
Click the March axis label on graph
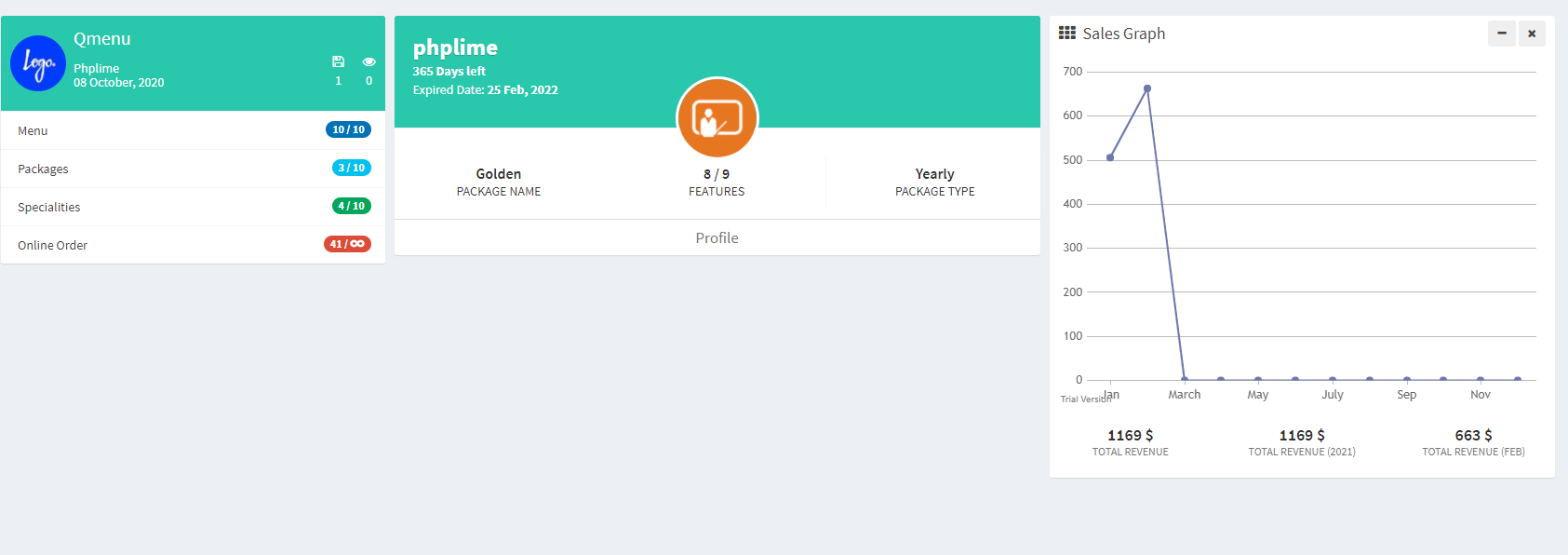coord(1185,395)
